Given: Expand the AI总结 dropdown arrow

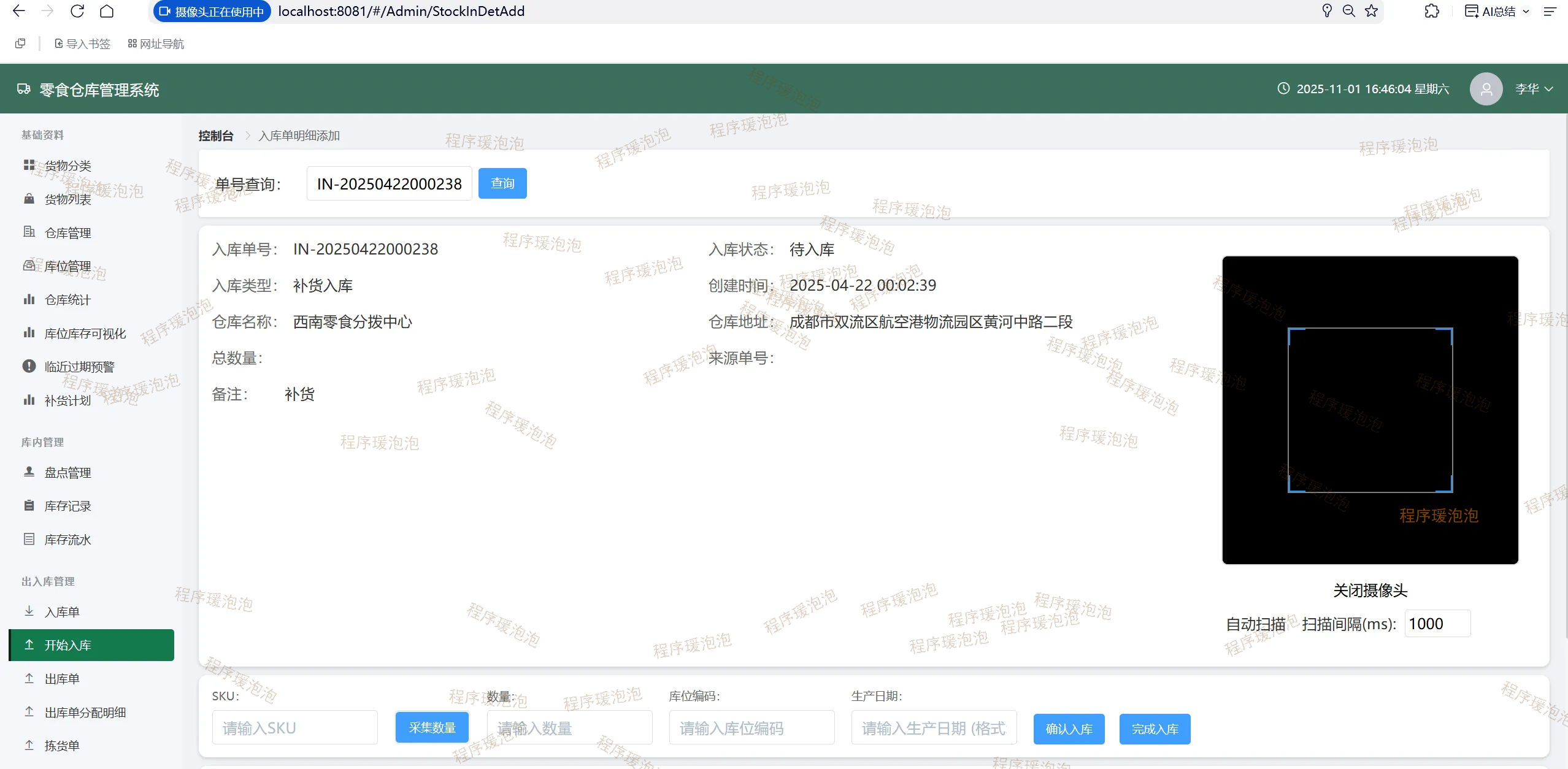Looking at the screenshot, I should click(x=1526, y=11).
